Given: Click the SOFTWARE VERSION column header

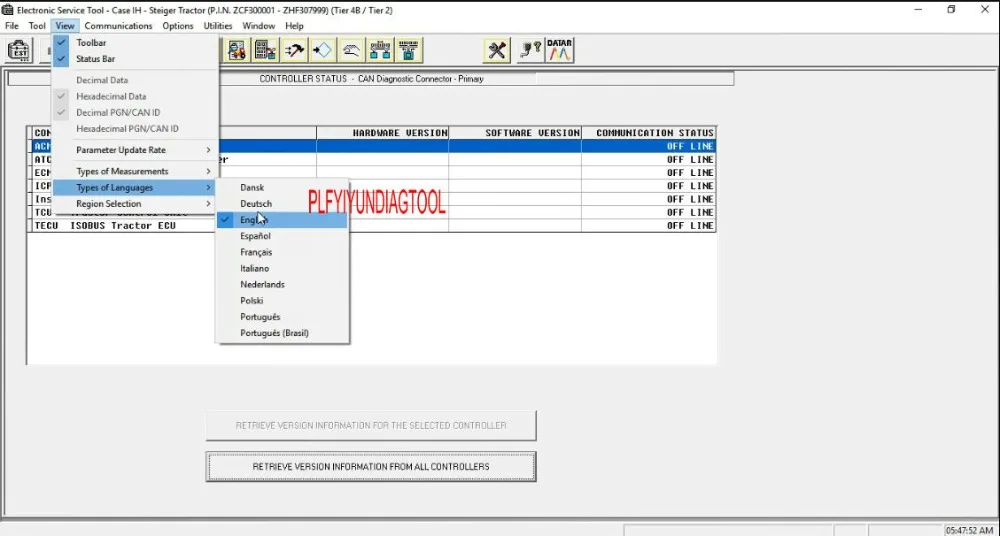Looking at the screenshot, I should 515,133.
